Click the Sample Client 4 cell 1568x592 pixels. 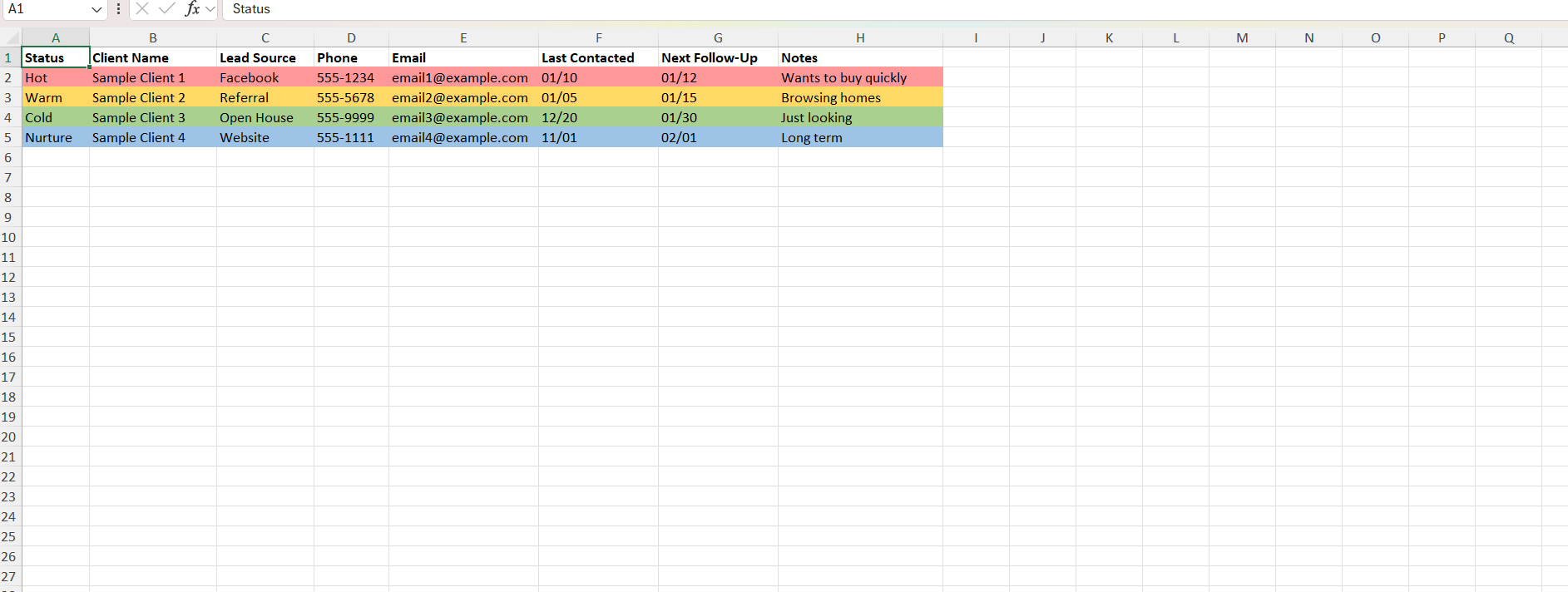pos(153,137)
